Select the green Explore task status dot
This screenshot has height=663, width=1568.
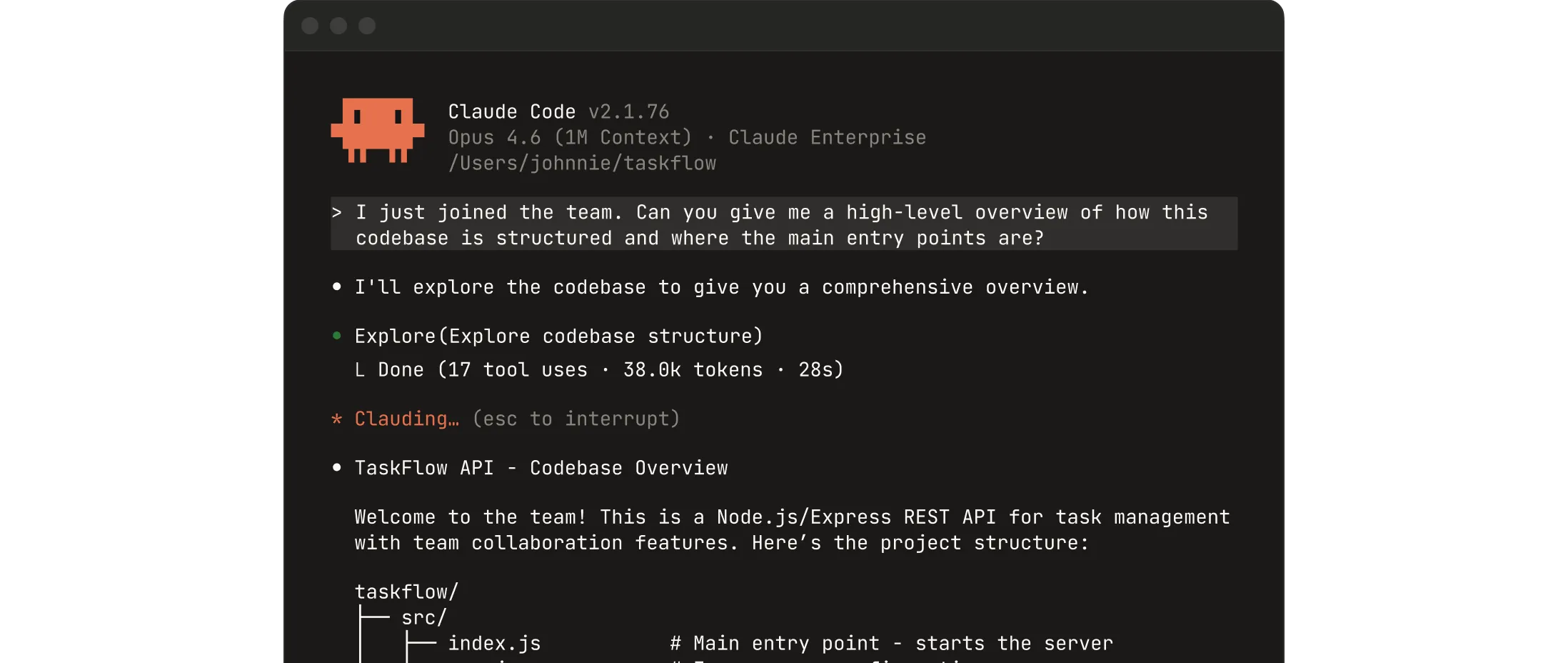pos(338,335)
